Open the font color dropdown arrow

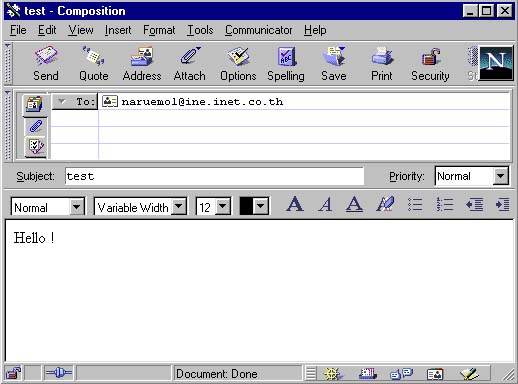261,206
